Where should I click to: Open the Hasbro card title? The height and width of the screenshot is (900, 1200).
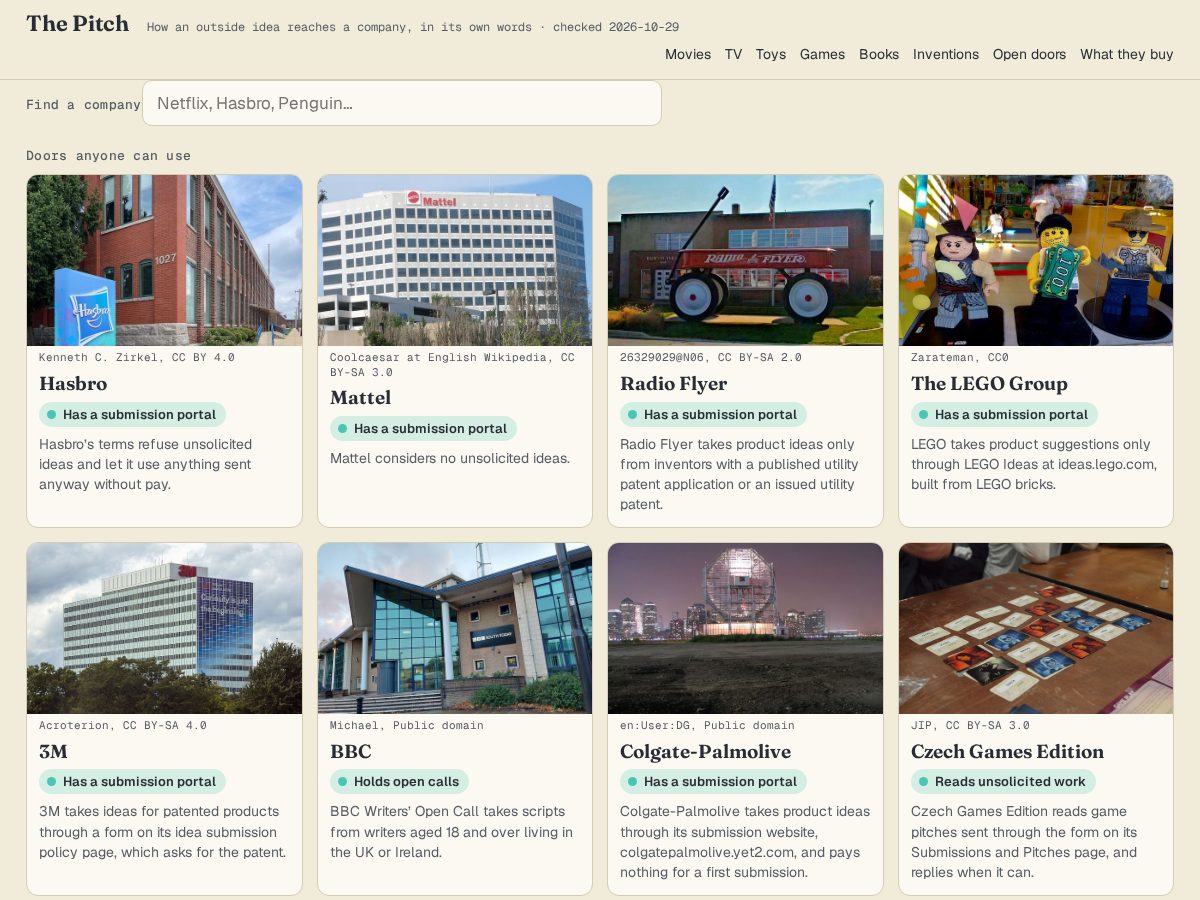[73, 384]
